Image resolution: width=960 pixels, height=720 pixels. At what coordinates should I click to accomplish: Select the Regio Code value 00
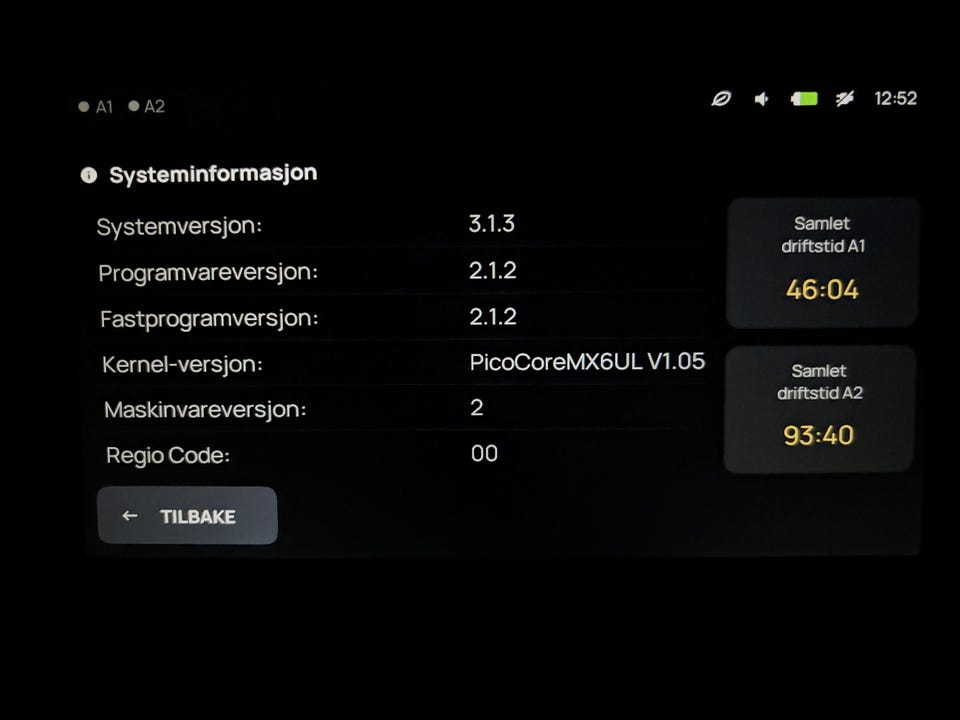point(484,454)
